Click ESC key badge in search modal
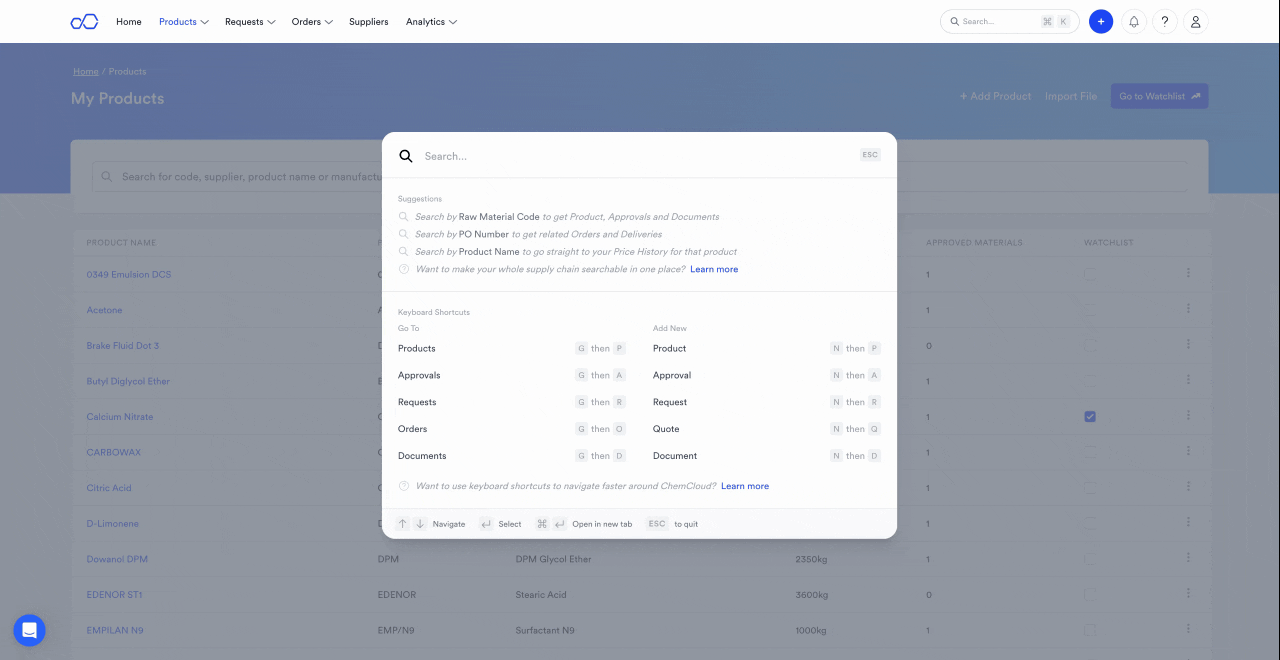Viewport: 1280px width, 660px height. click(x=870, y=155)
